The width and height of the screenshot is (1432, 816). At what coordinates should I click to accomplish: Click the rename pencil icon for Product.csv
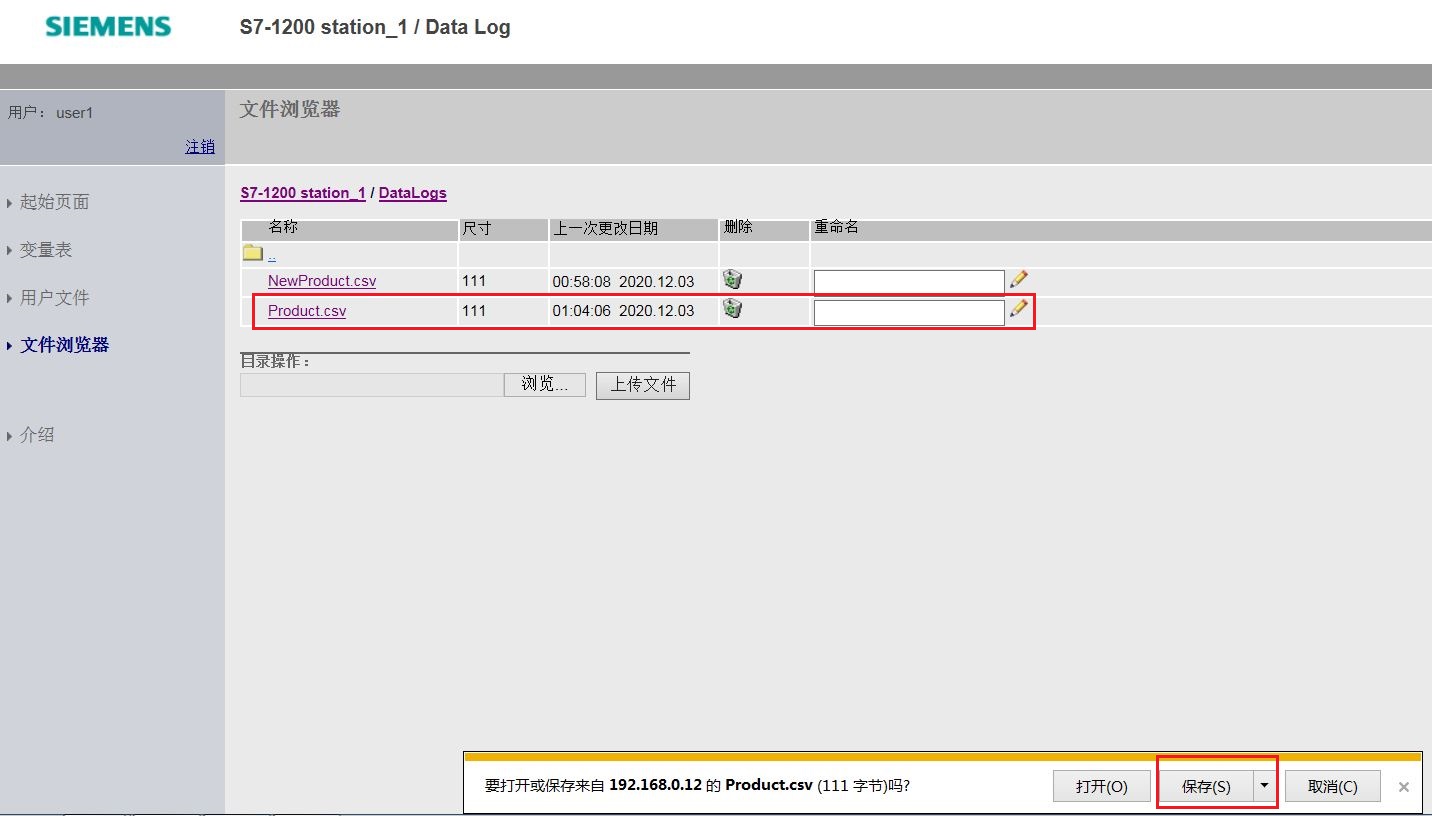(1018, 308)
